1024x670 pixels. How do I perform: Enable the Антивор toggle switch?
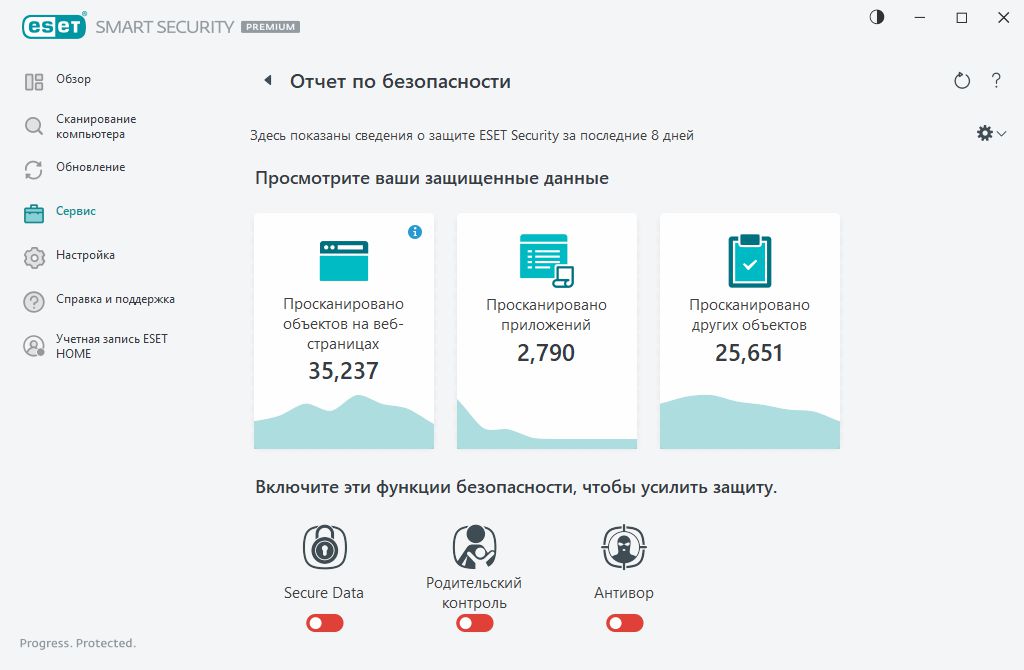click(x=624, y=623)
